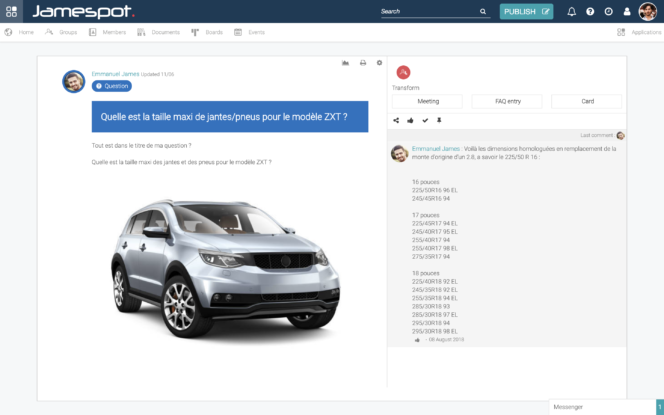The height and width of the screenshot is (415, 664).
Task: Open post settings gear icon
Action: [379, 63]
